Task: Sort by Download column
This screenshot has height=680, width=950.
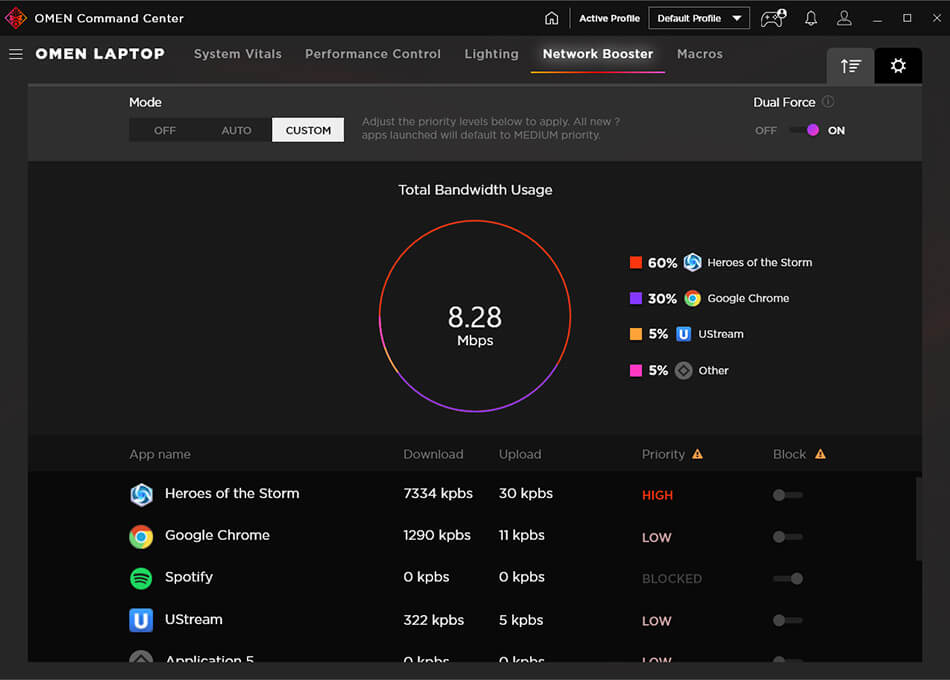Action: [x=433, y=454]
